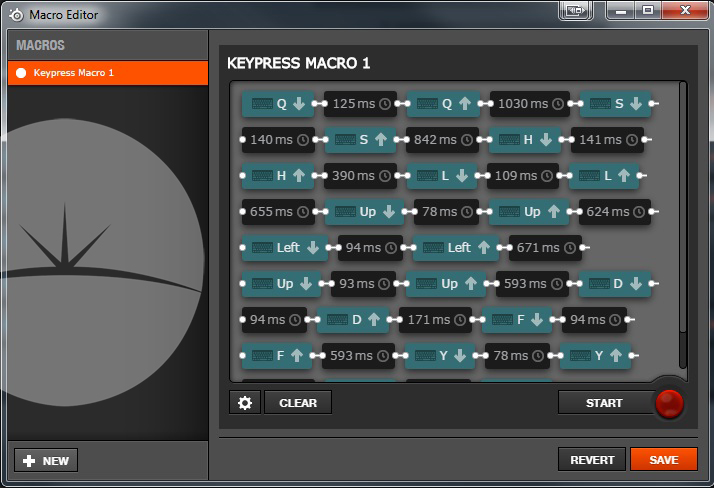This screenshot has height=488, width=714.
Task: Select the 141 ms delay block
Action: [607, 140]
